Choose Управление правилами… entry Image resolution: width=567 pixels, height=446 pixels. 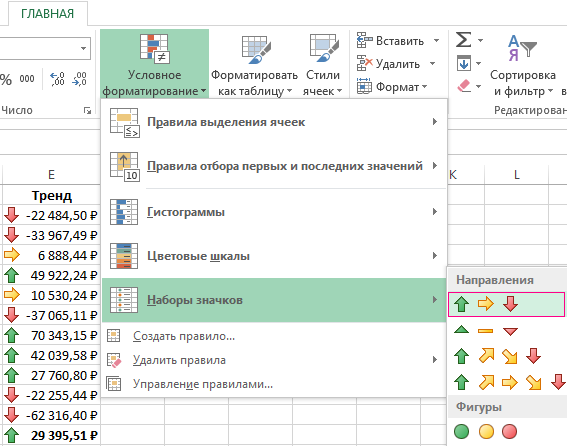[x=274, y=384]
